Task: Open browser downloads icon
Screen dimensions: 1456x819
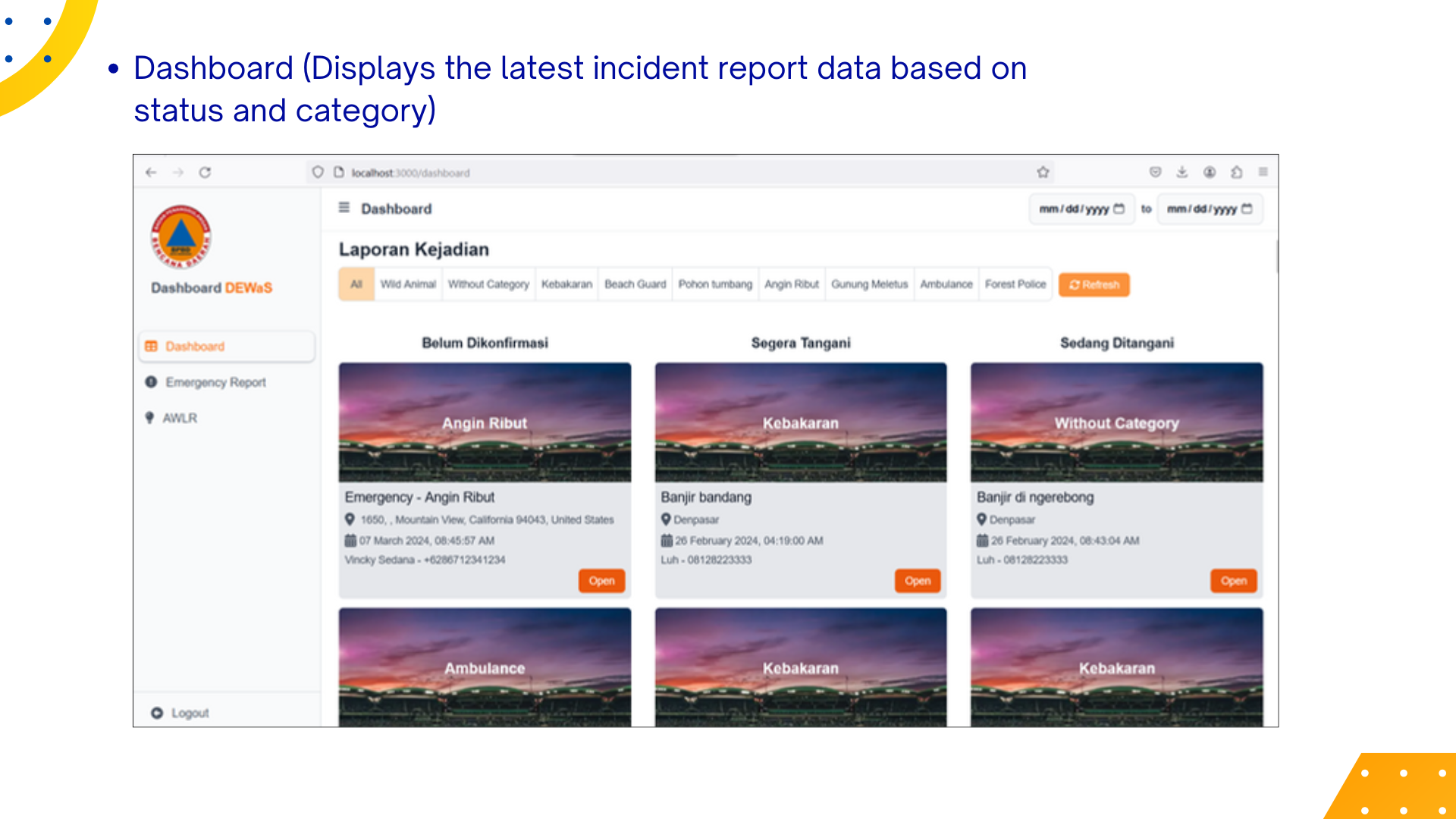Action: 1181,172
